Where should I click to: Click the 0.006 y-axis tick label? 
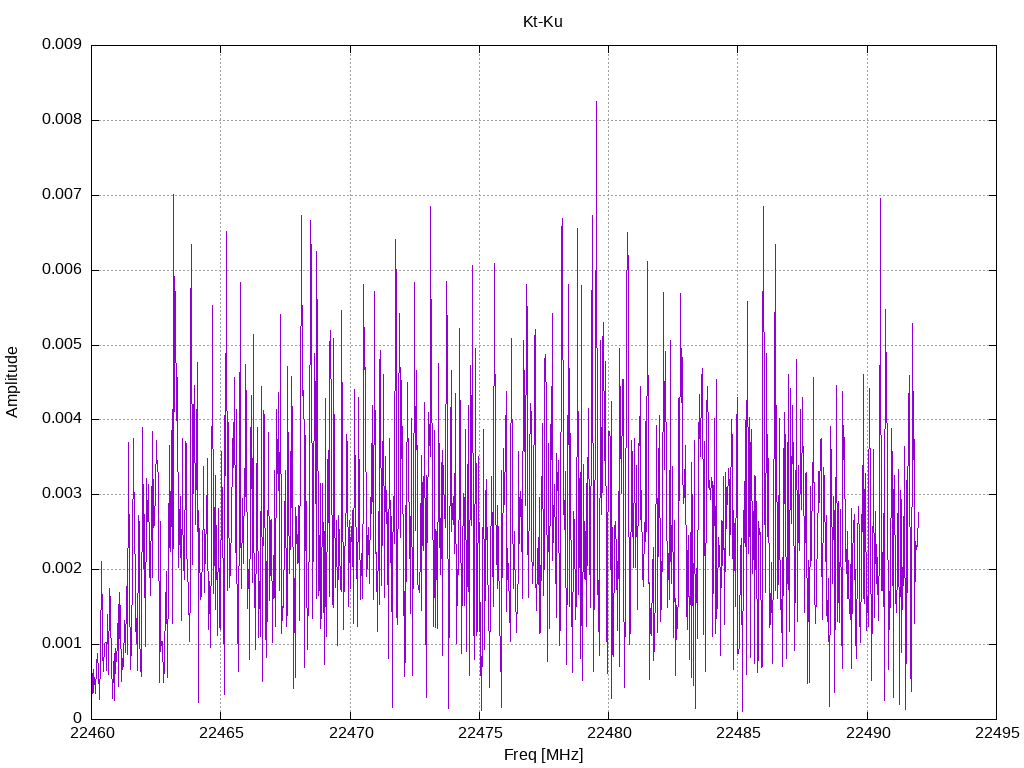62,270
